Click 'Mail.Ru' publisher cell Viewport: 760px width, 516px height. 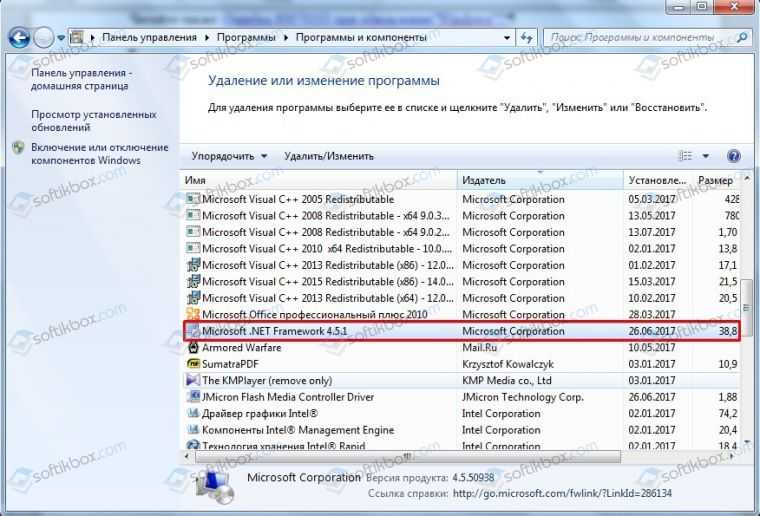coord(479,347)
